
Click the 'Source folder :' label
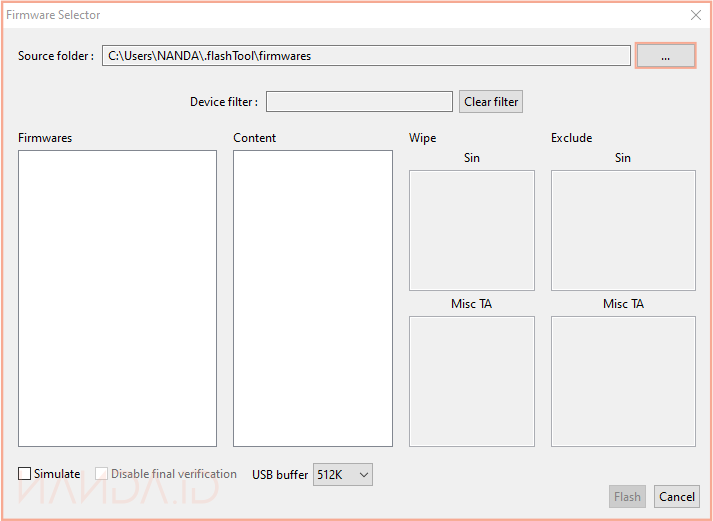pos(56,56)
